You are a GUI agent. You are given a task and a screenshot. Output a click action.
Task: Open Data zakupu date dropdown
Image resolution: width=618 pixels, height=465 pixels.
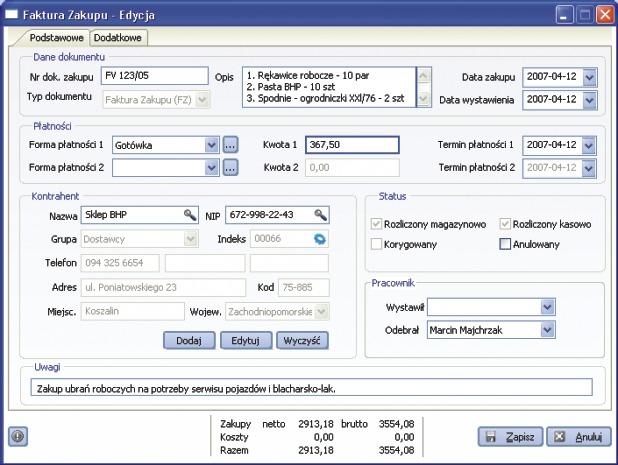tap(589, 77)
